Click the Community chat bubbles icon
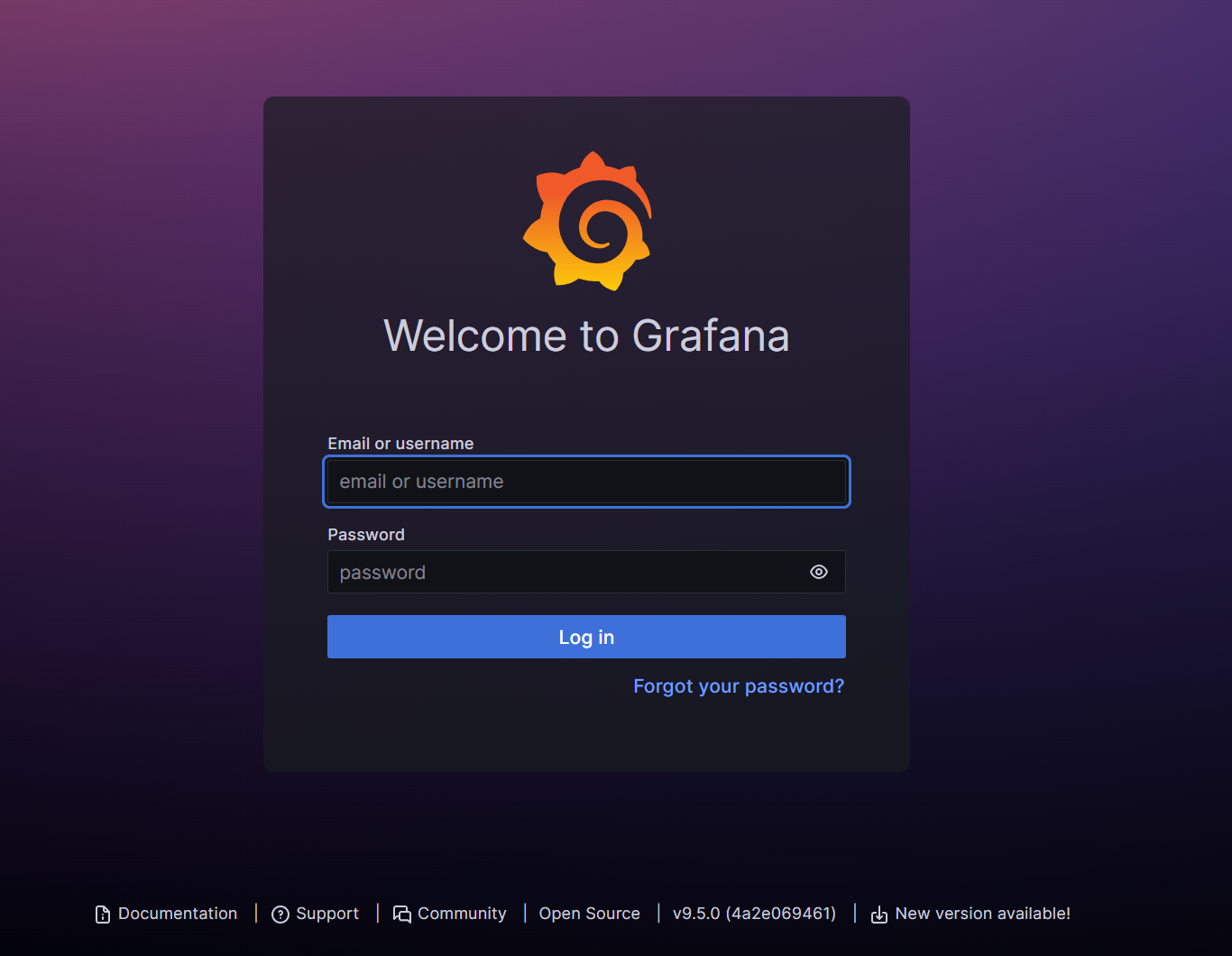The height and width of the screenshot is (956, 1232). pos(402,915)
